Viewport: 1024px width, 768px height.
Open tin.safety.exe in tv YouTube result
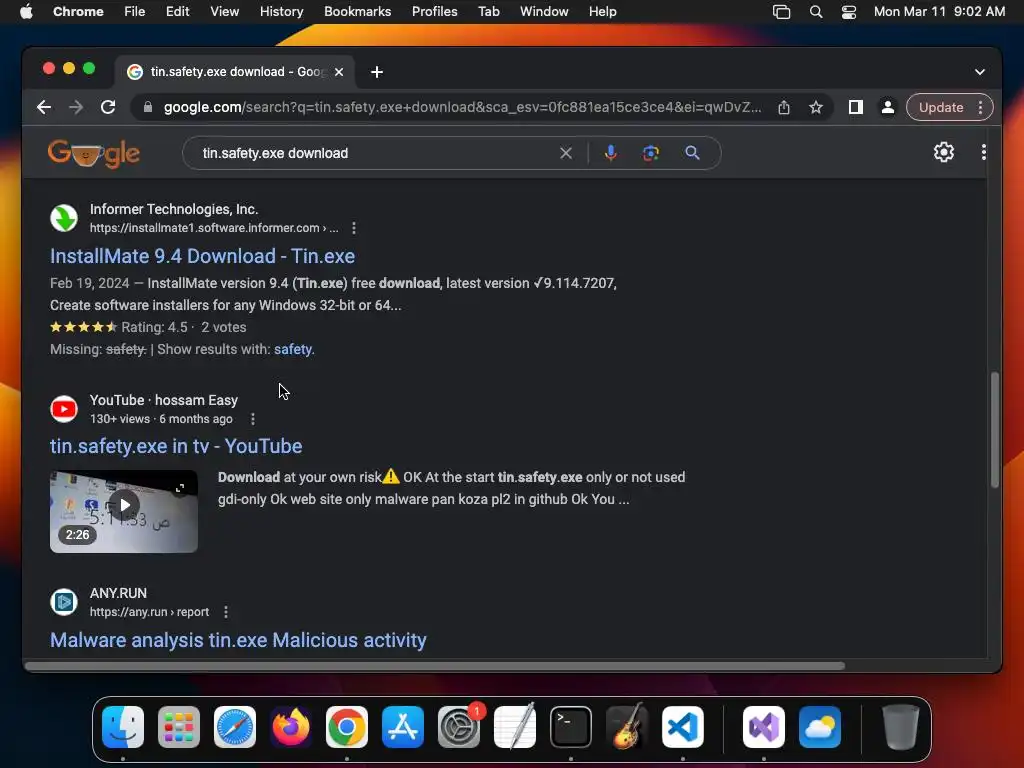click(176, 446)
